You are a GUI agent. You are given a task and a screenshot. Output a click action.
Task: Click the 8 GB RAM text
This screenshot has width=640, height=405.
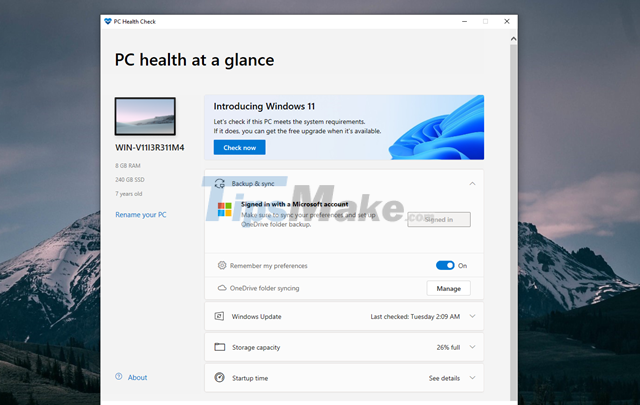(128, 166)
